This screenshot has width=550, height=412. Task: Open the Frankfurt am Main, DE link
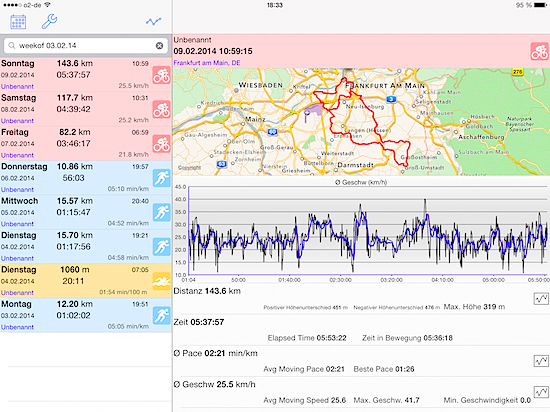tap(207, 63)
